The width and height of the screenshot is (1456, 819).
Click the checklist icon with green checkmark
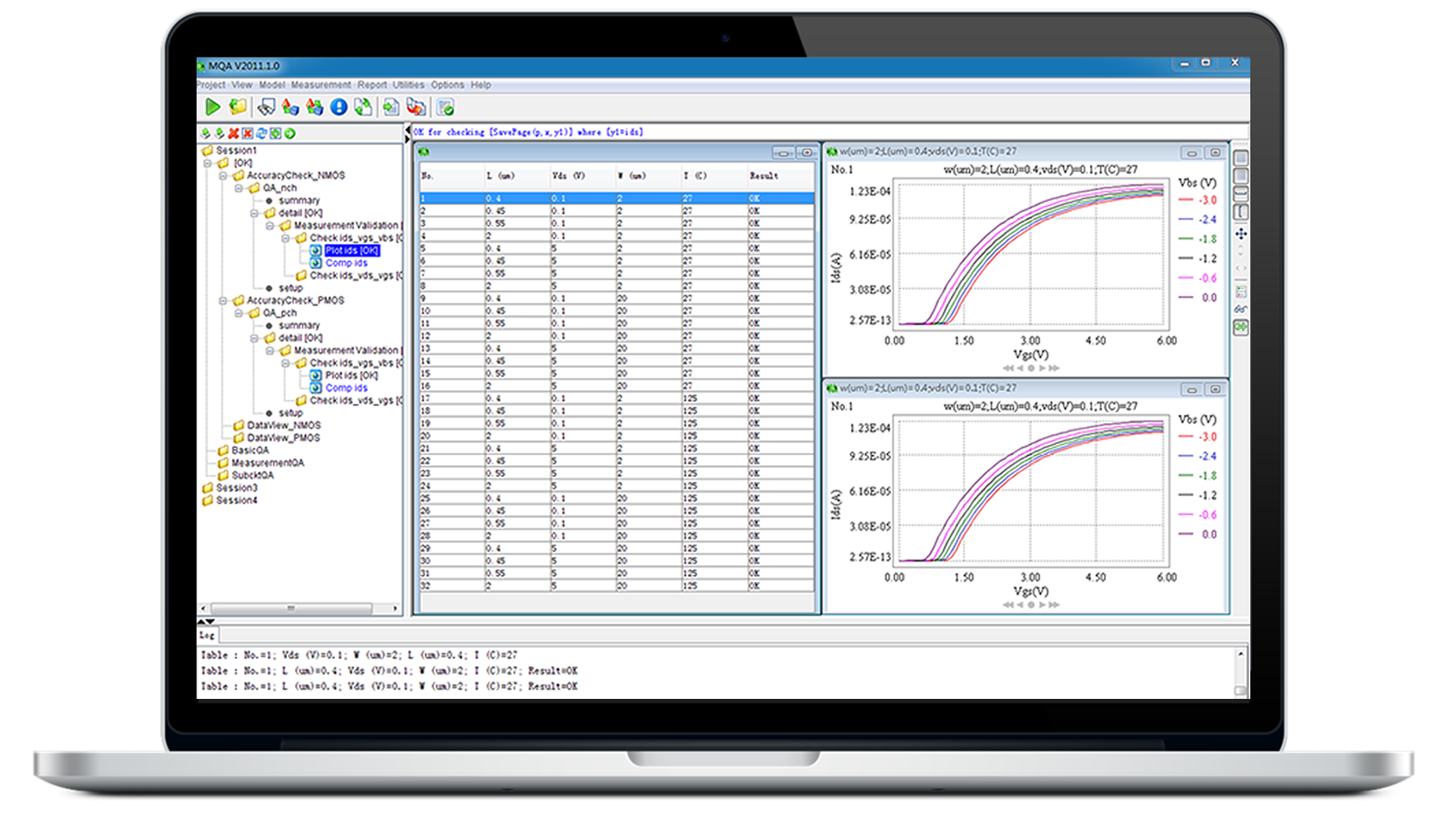click(x=446, y=107)
